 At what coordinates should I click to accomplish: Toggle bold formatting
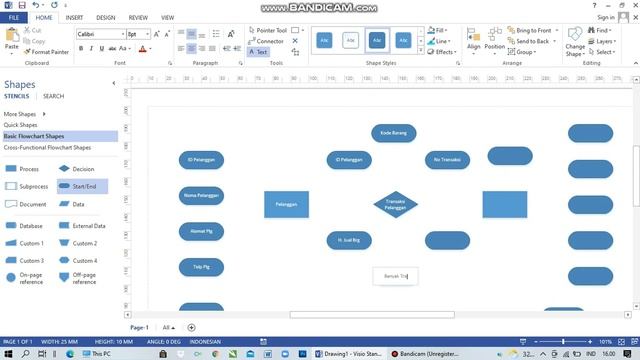click(x=81, y=49)
